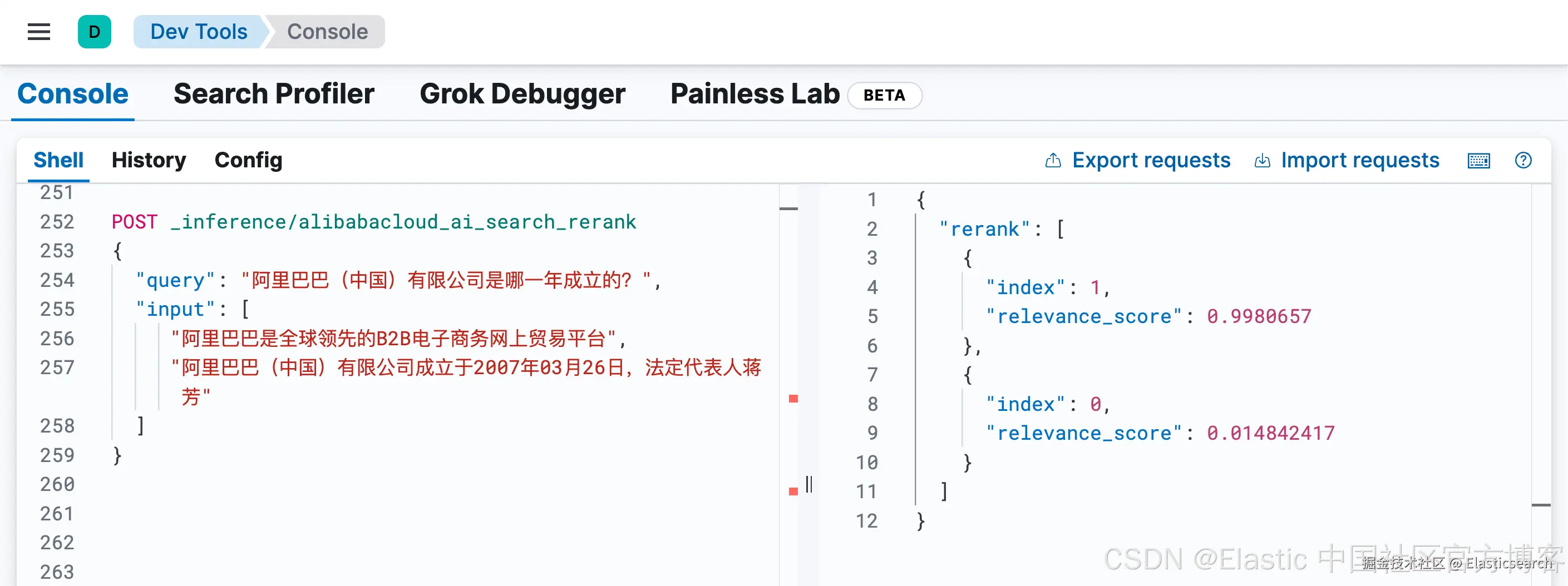Switch to the Console tab

73,94
